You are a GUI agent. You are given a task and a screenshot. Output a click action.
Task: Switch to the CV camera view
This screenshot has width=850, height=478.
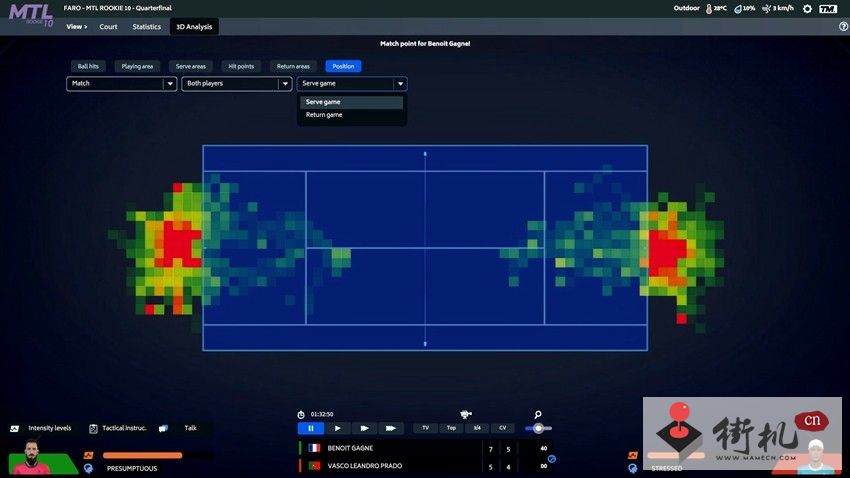coord(503,428)
